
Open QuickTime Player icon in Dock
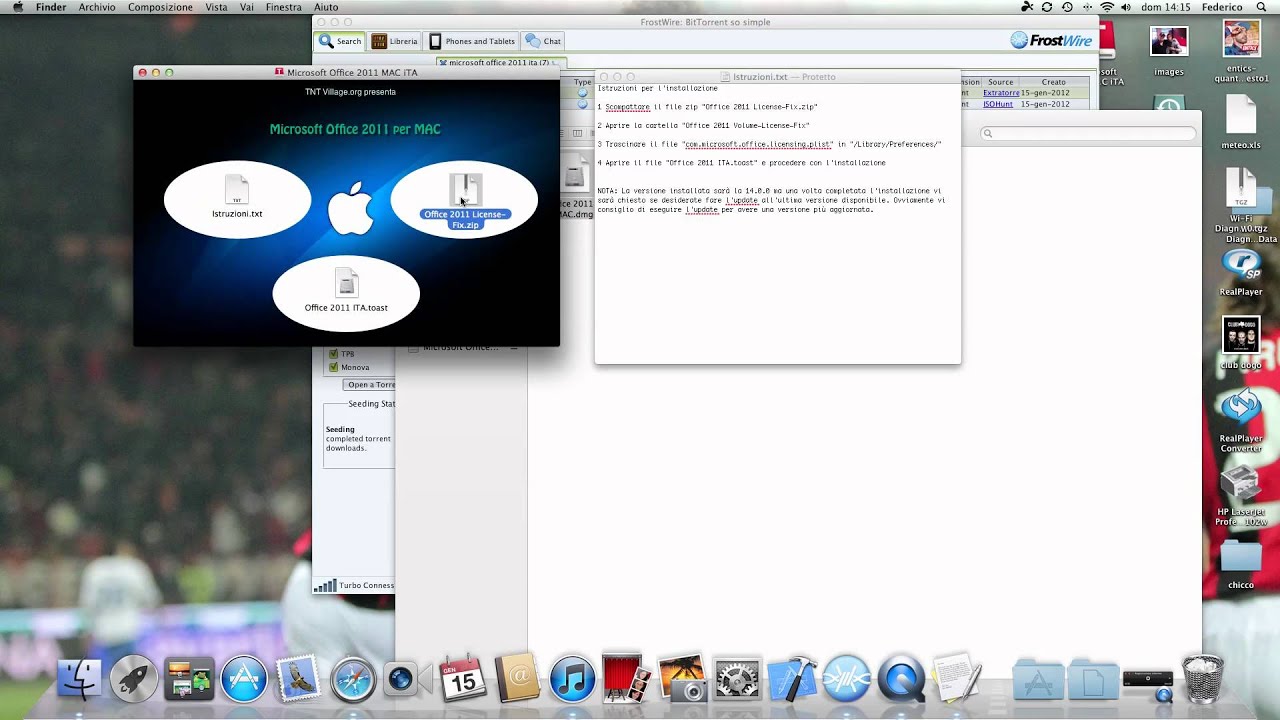901,680
